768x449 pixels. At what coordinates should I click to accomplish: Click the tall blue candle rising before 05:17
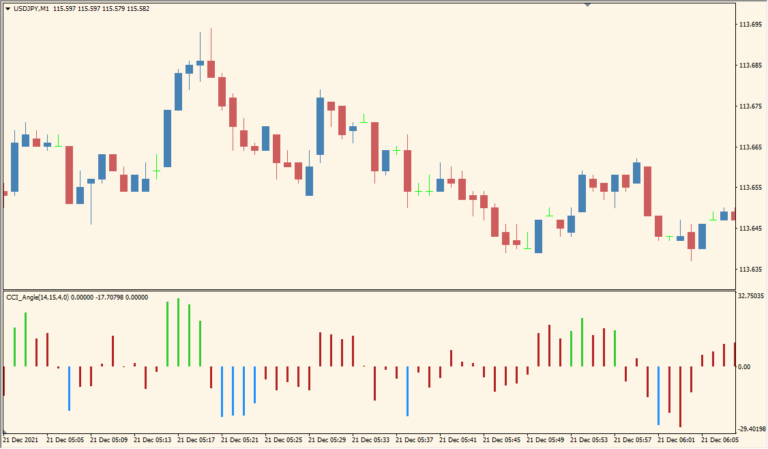pos(167,138)
